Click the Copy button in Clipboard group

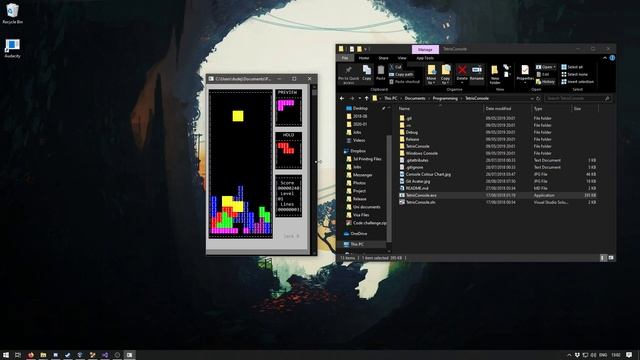coord(367,73)
